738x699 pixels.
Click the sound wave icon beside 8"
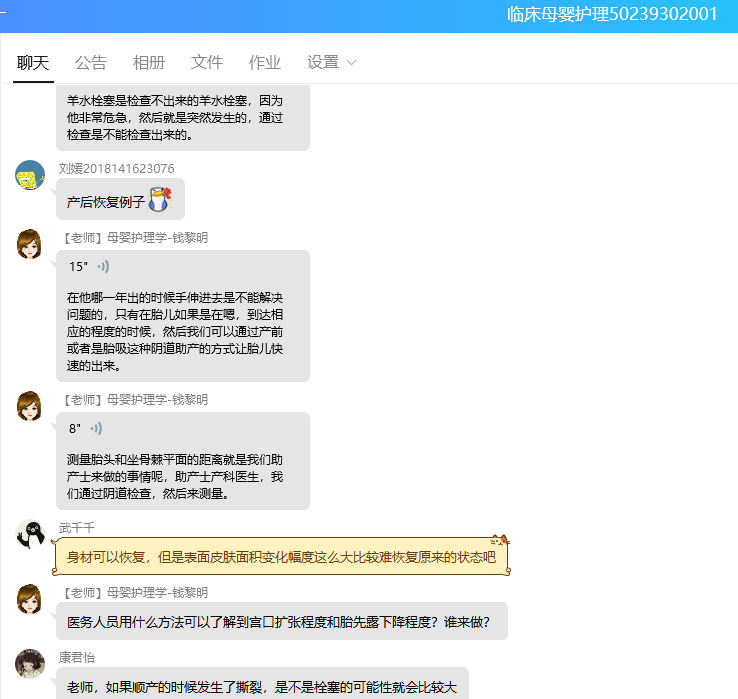pos(96,429)
